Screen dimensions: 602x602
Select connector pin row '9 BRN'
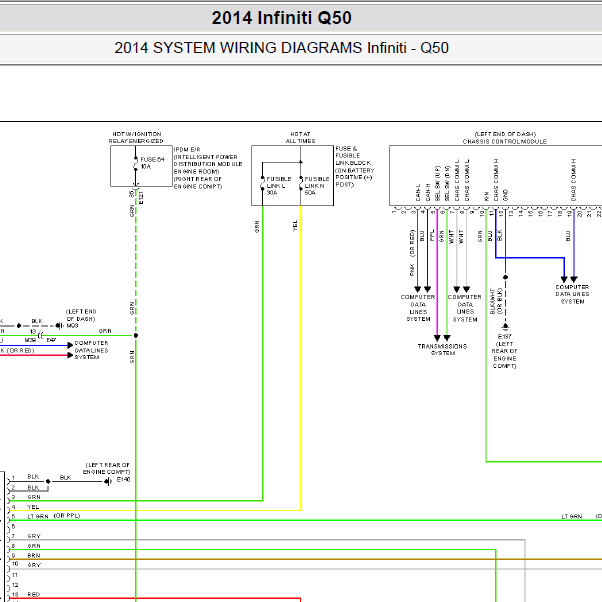[x=26, y=556]
